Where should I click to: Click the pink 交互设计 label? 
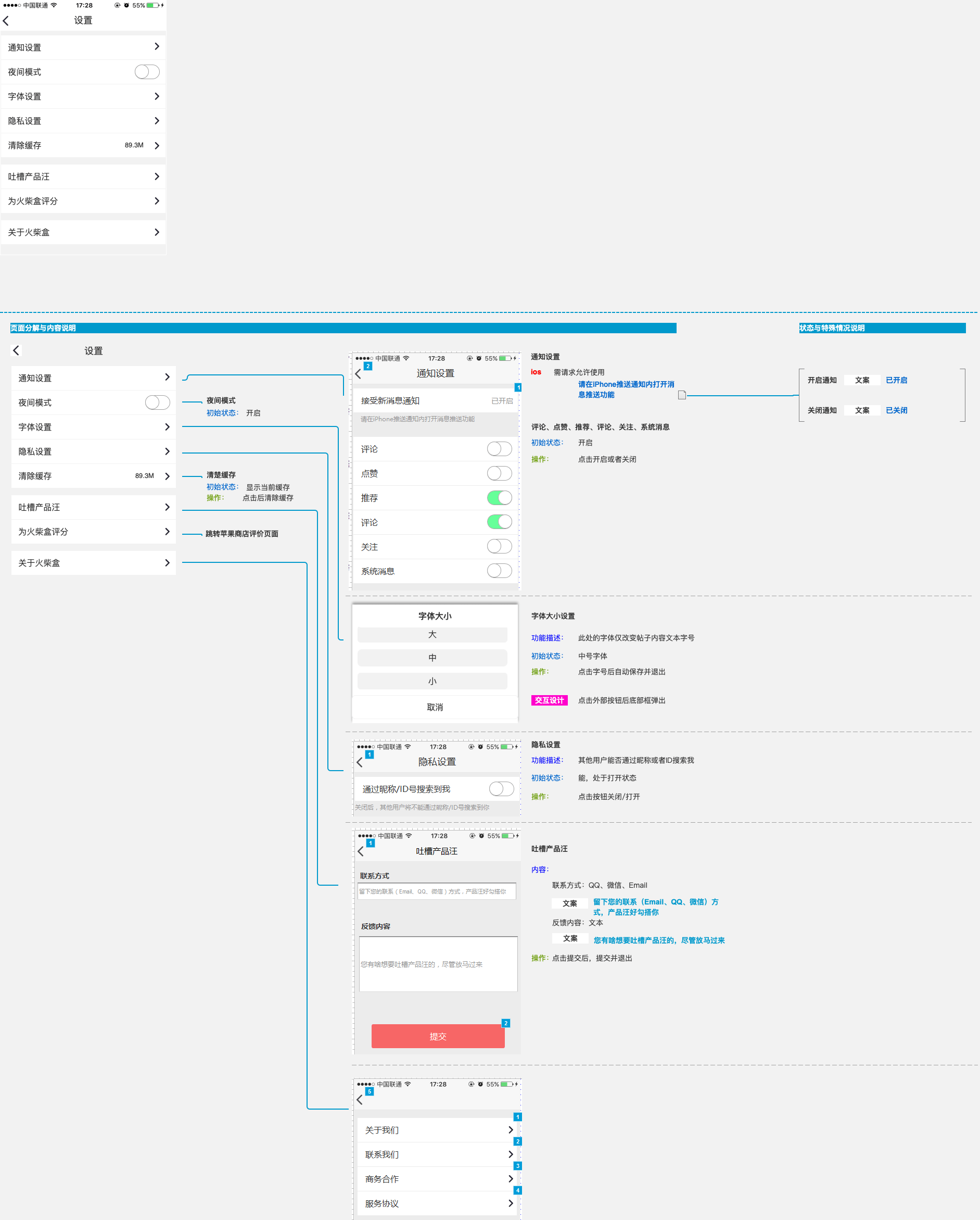point(549,700)
